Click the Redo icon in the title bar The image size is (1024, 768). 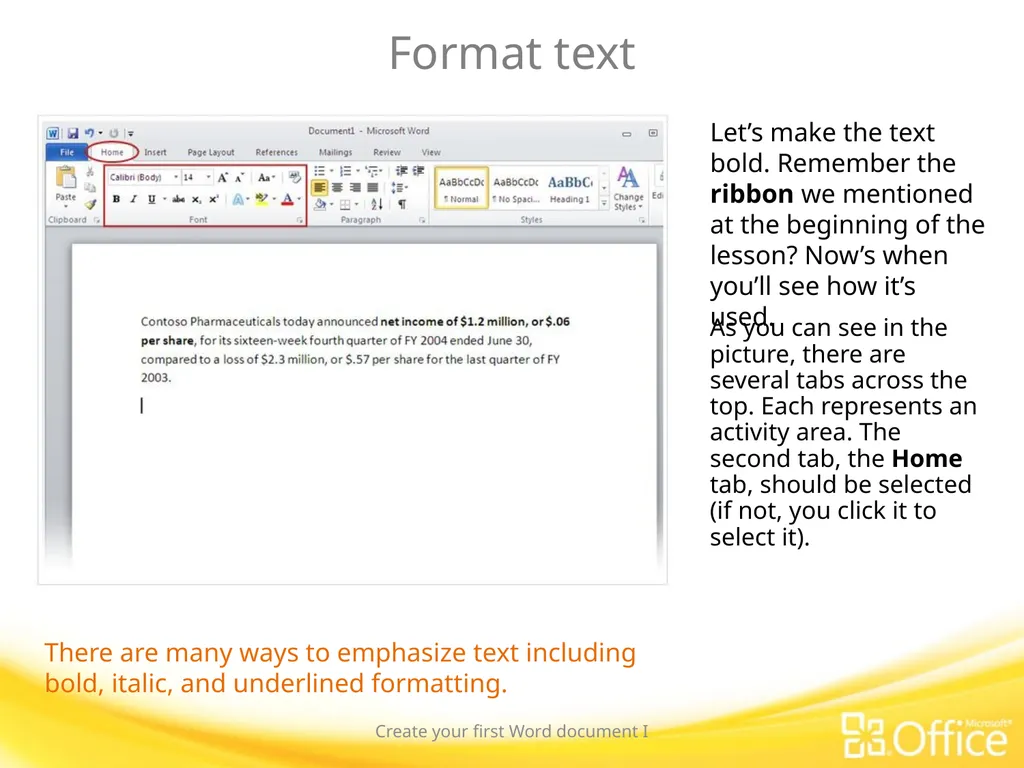coord(114,133)
